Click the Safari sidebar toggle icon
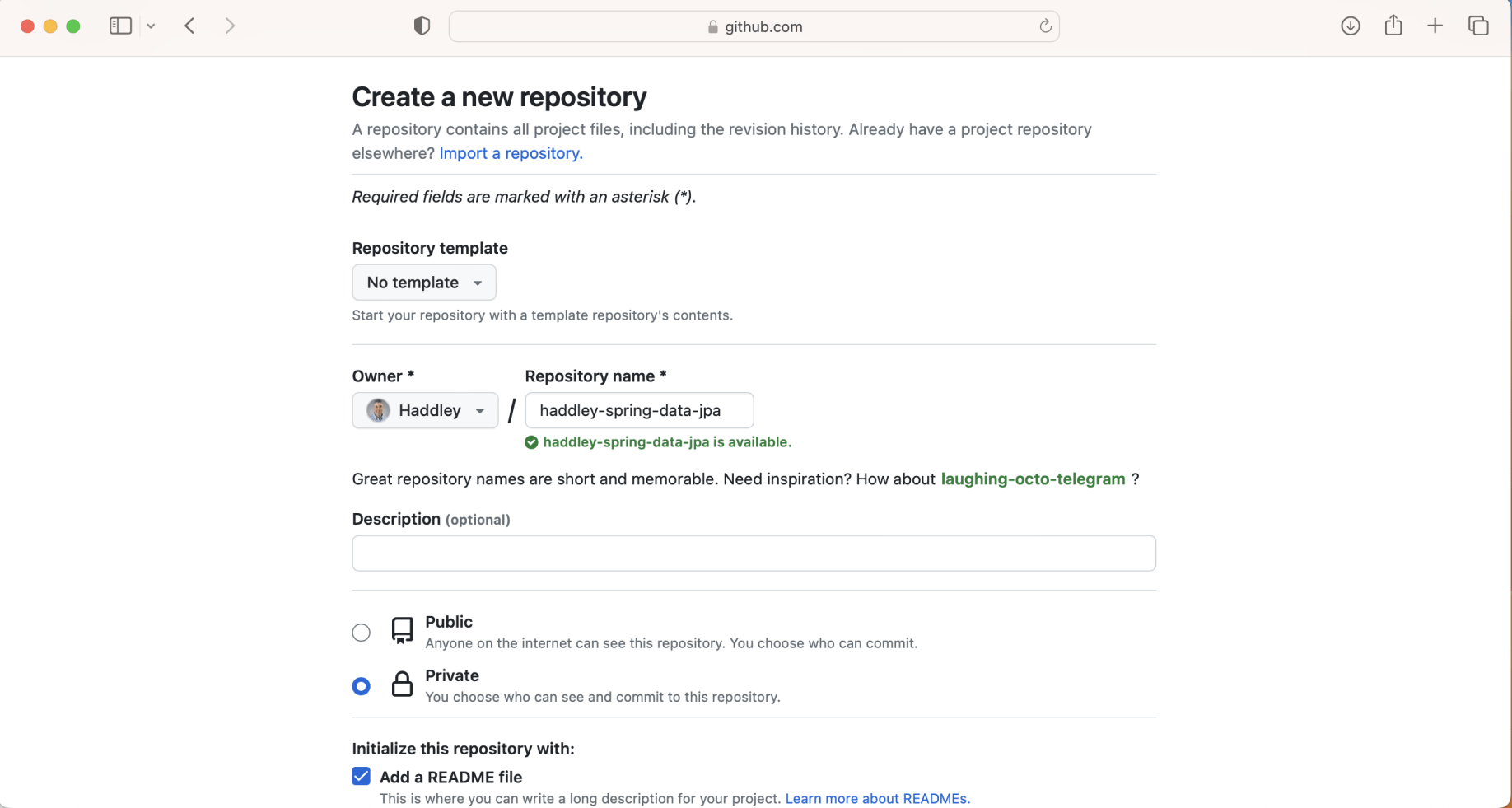Screen dimensions: 1512x808 [120, 26]
